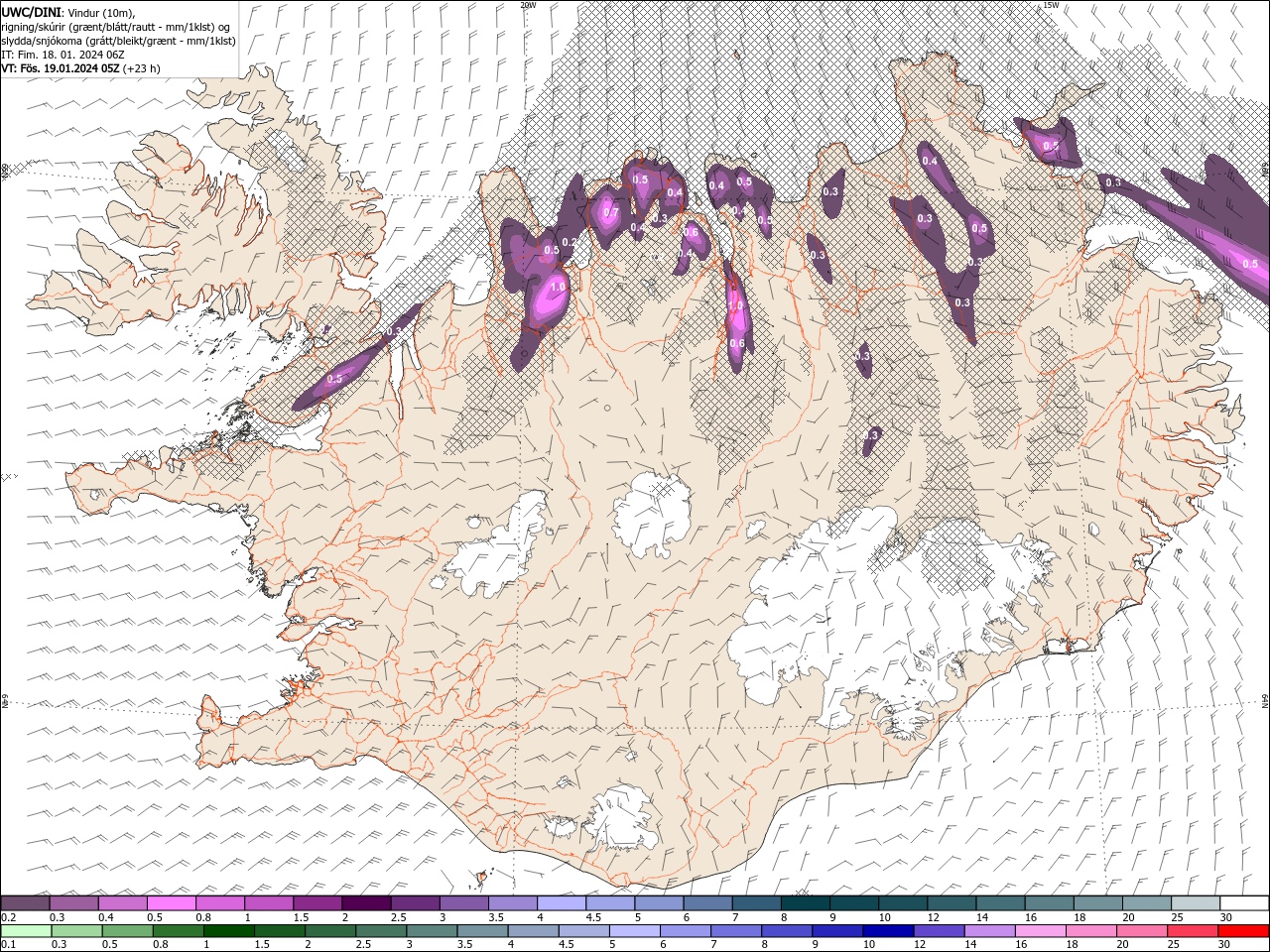Click the '0.7' snowfall value on the map
Image resolution: width=1270 pixels, height=952 pixels.
[611, 212]
